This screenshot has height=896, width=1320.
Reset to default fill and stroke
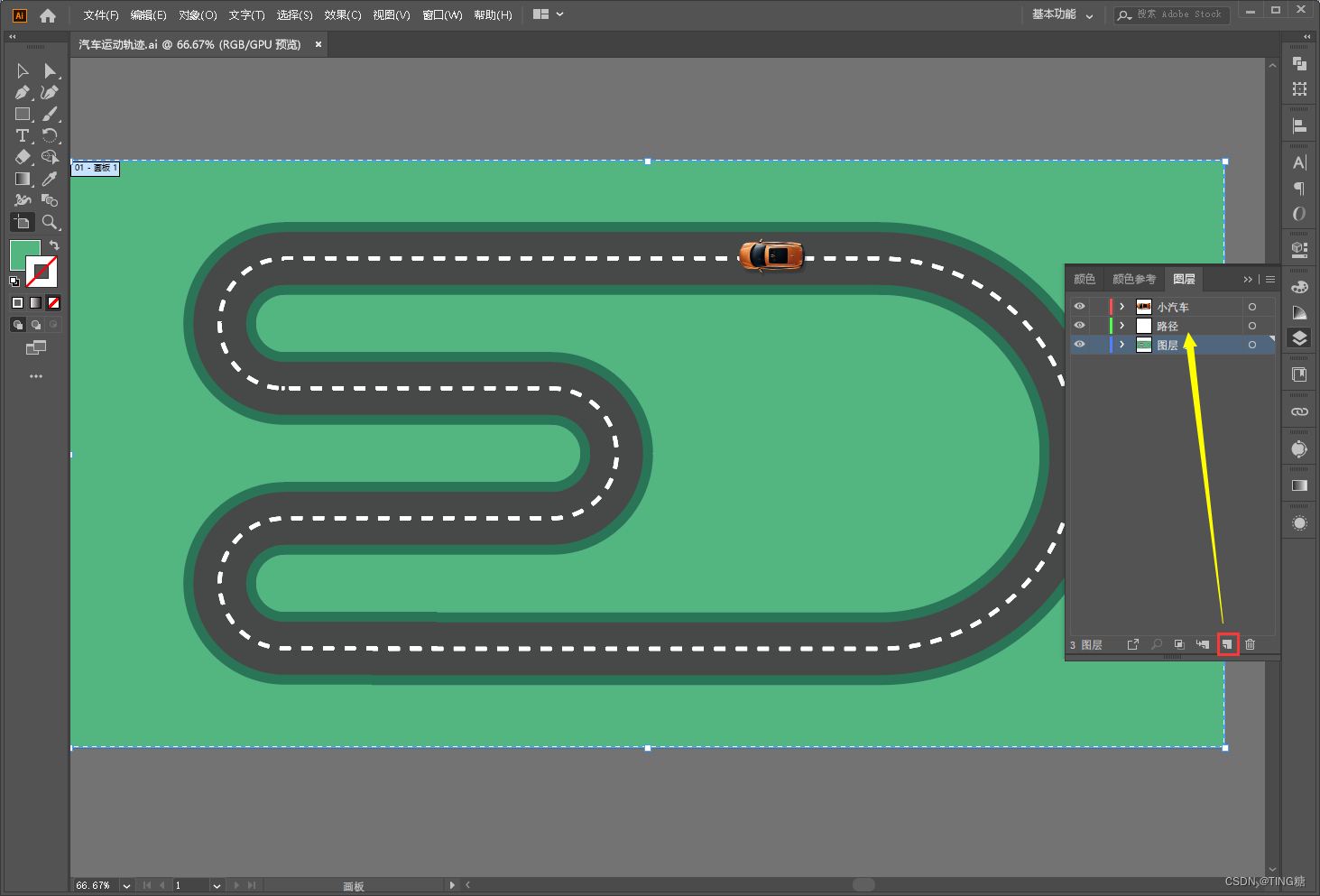point(14,282)
